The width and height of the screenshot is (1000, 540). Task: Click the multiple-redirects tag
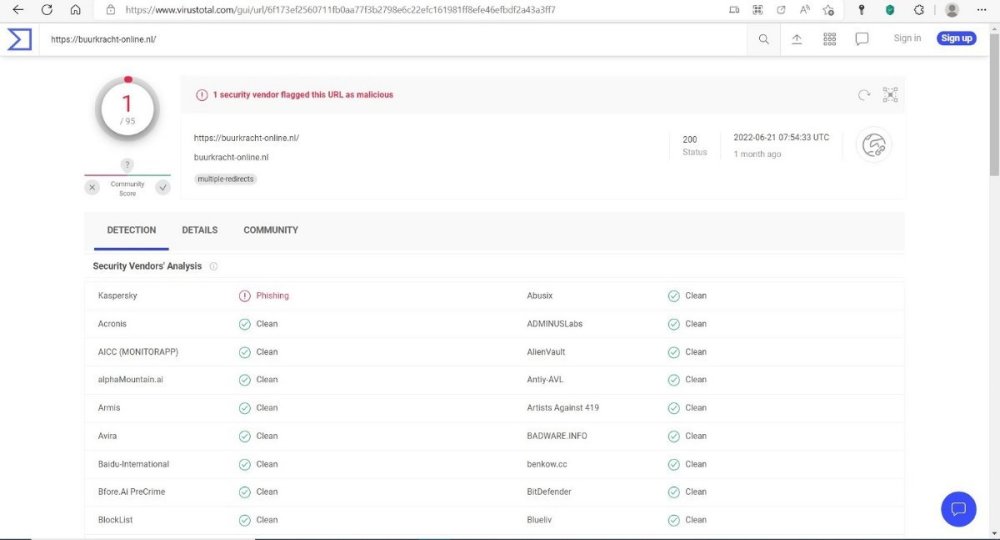pos(225,179)
